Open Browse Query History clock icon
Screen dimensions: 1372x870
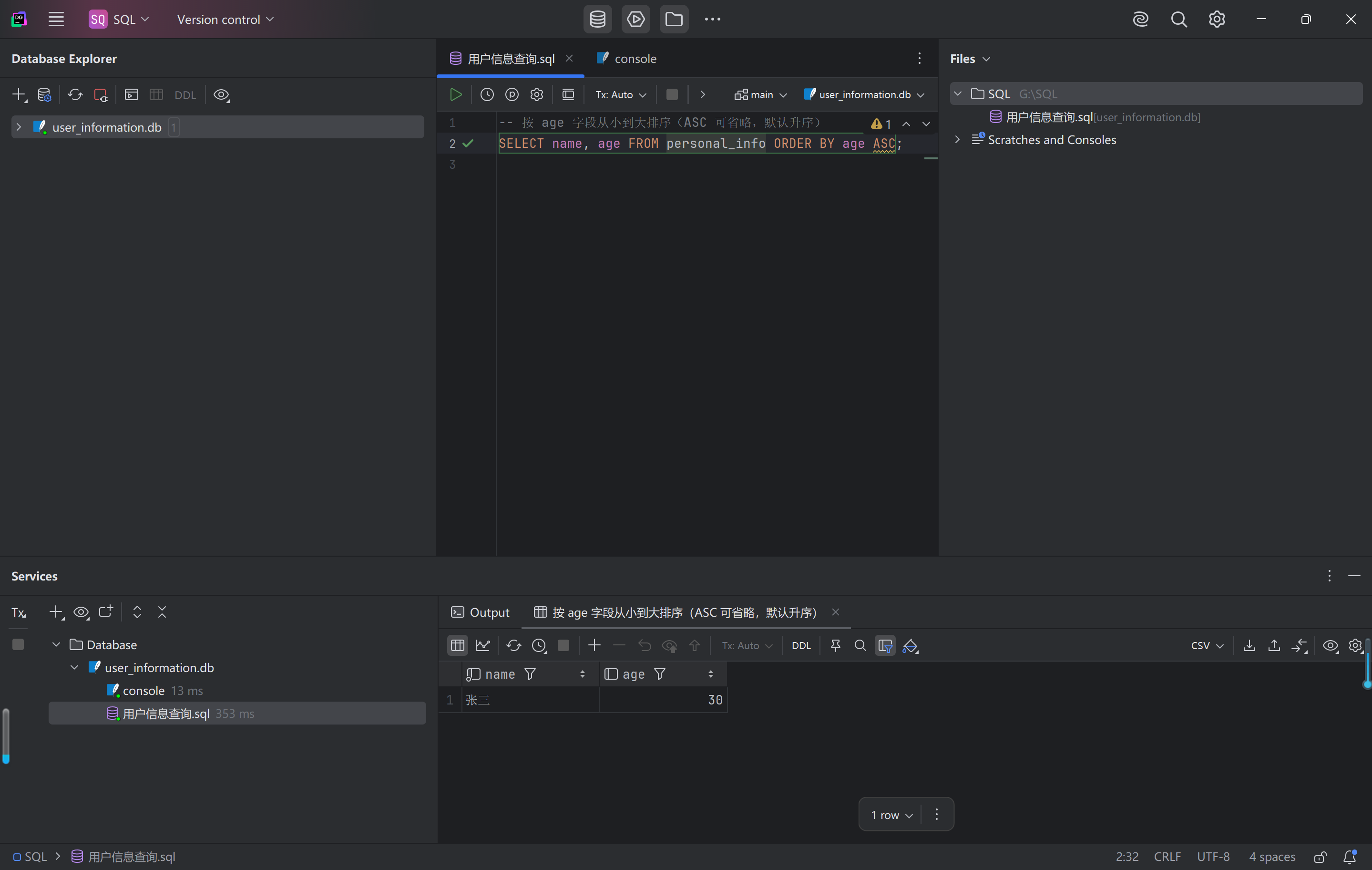point(487,94)
